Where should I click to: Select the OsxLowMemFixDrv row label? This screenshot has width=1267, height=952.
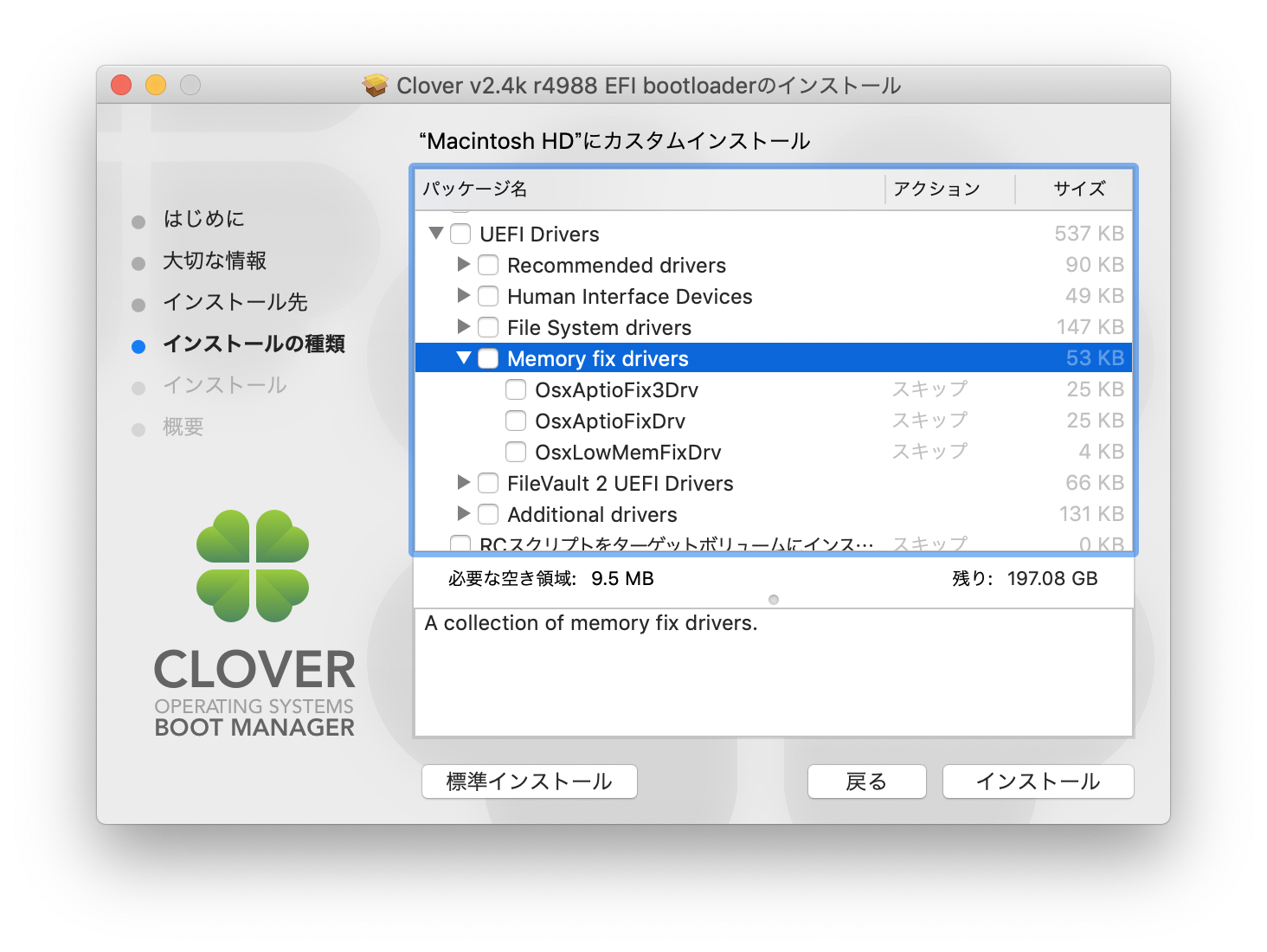point(628,453)
